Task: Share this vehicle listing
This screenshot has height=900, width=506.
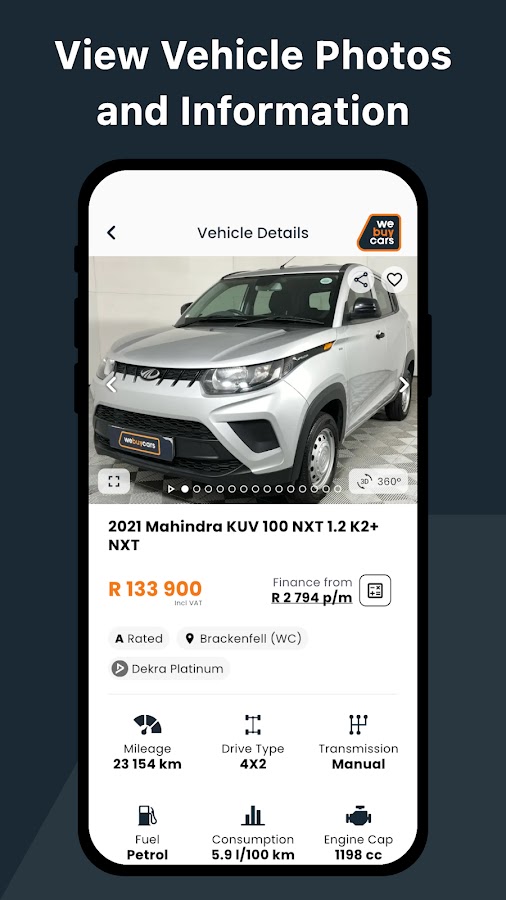Action: [361, 280]
